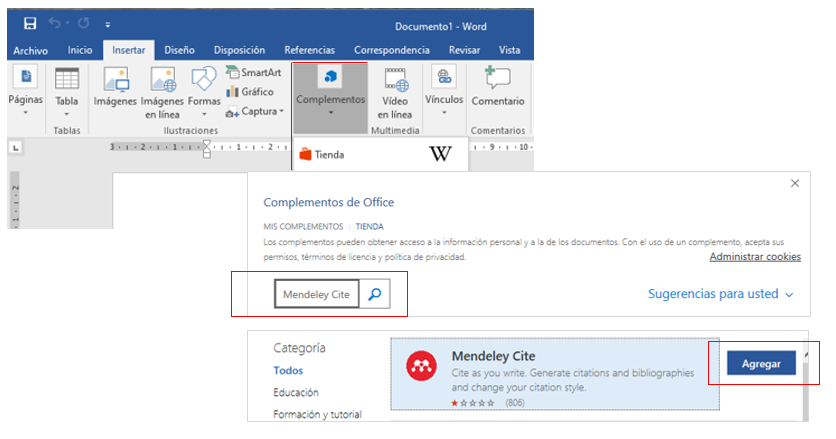Click the Save icon in title bar
The image size is (836, 439).
[x=30, y=23]
